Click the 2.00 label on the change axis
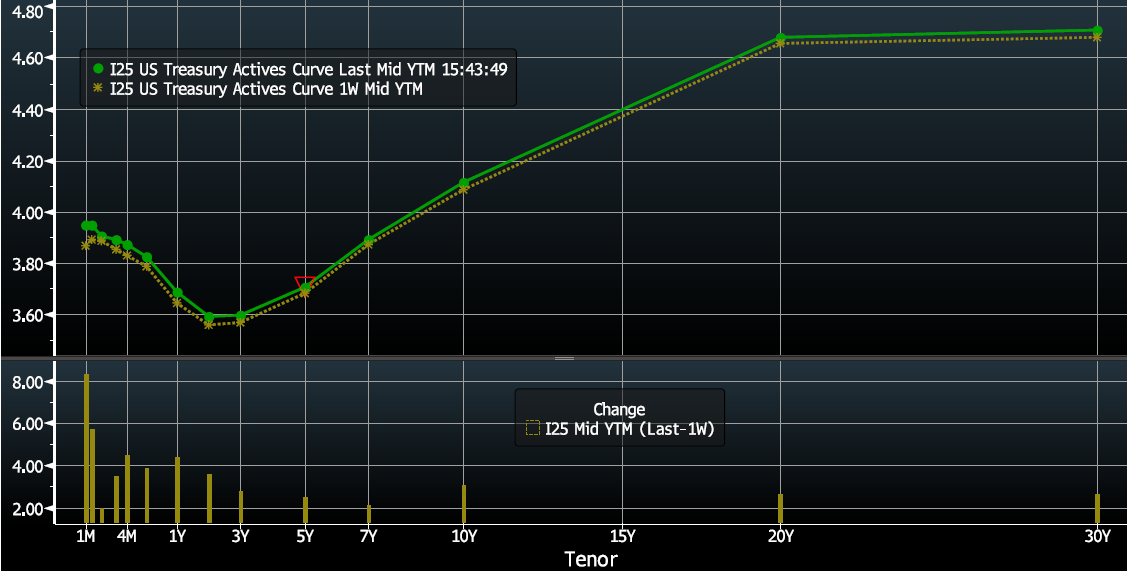Viewport: 1127px width, 571px height. 28,508
